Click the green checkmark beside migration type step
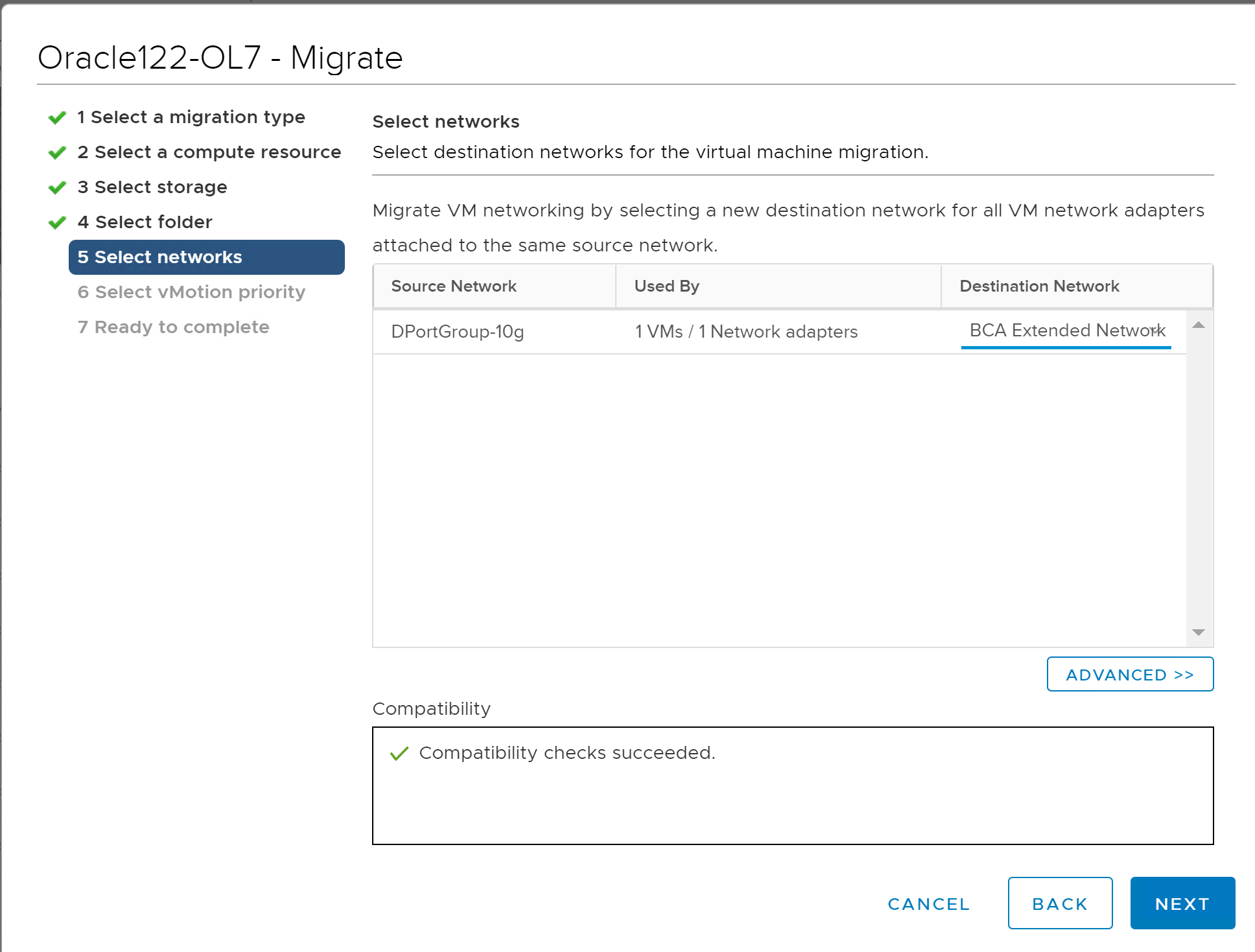This screenshot has height=952, width=1255. pos(57,117)
